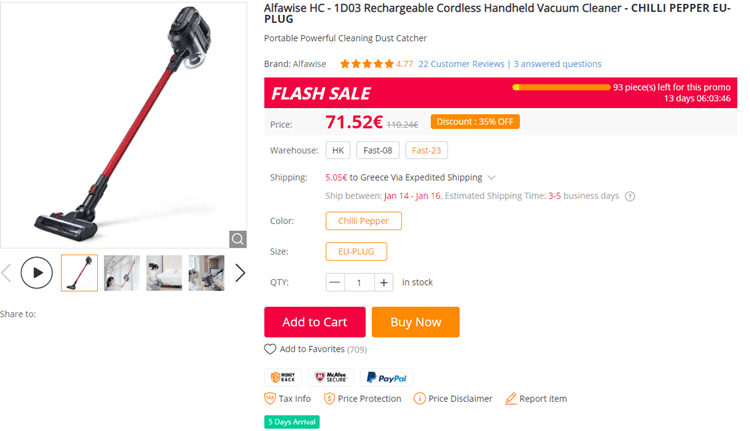Viewport: 750px width, 431px height.
Task: Open Price Protection info
Action: (x=363, y=398)
